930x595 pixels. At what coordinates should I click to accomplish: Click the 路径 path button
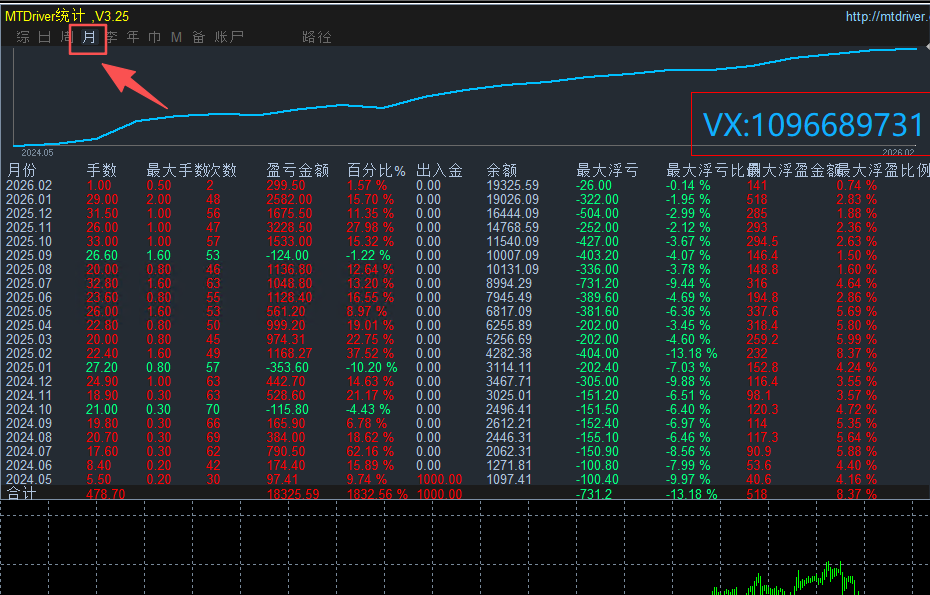tap(316, 38)
